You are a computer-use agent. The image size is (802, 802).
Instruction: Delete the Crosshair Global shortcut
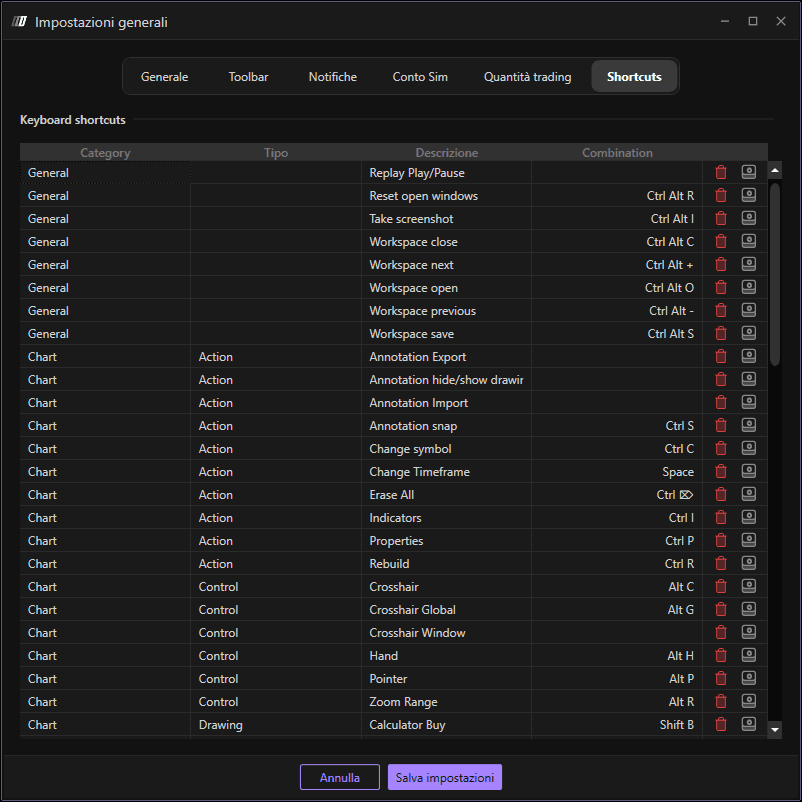coord(721,610)
